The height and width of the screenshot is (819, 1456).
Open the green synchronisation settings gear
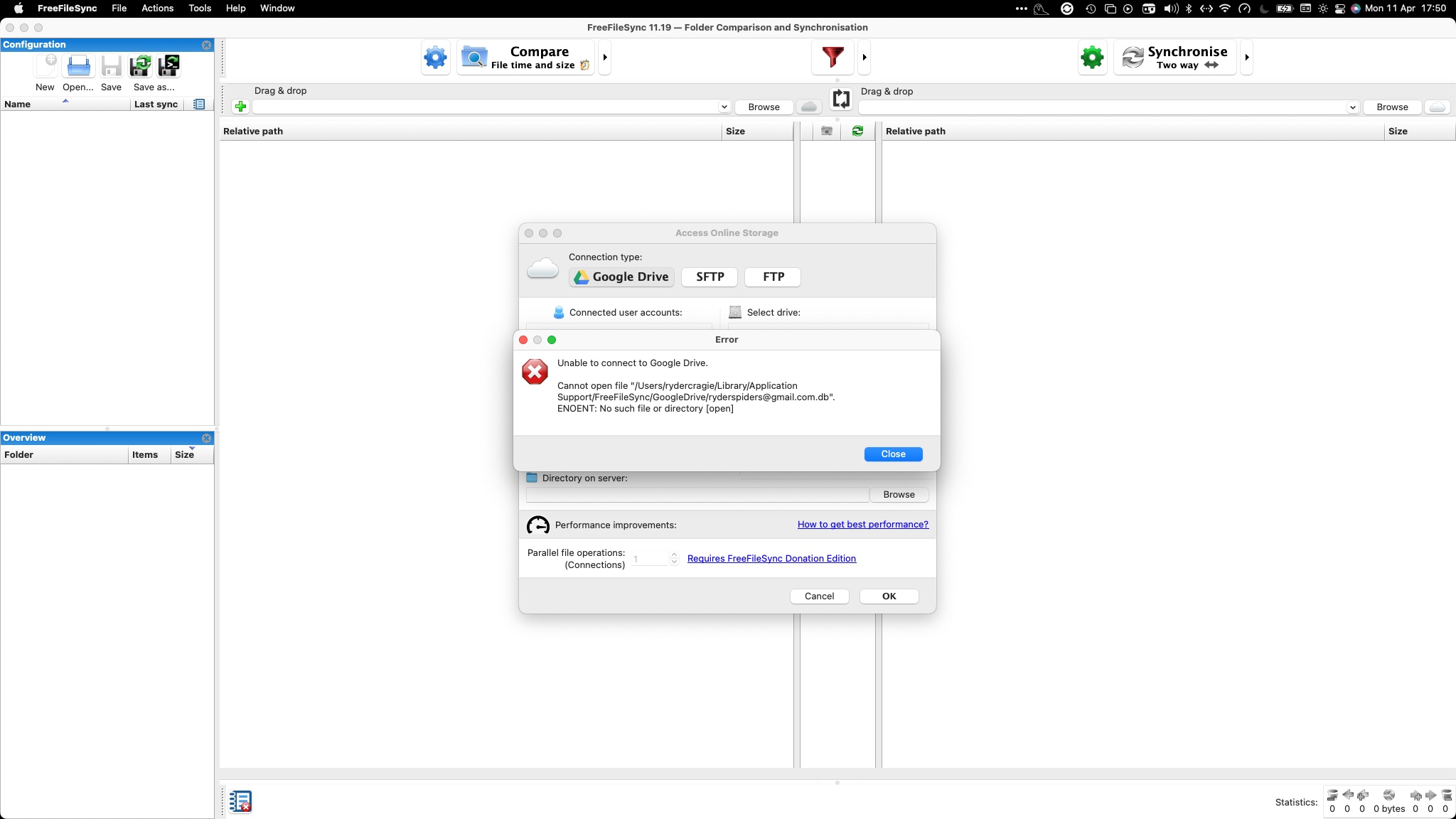point(1092,57)
